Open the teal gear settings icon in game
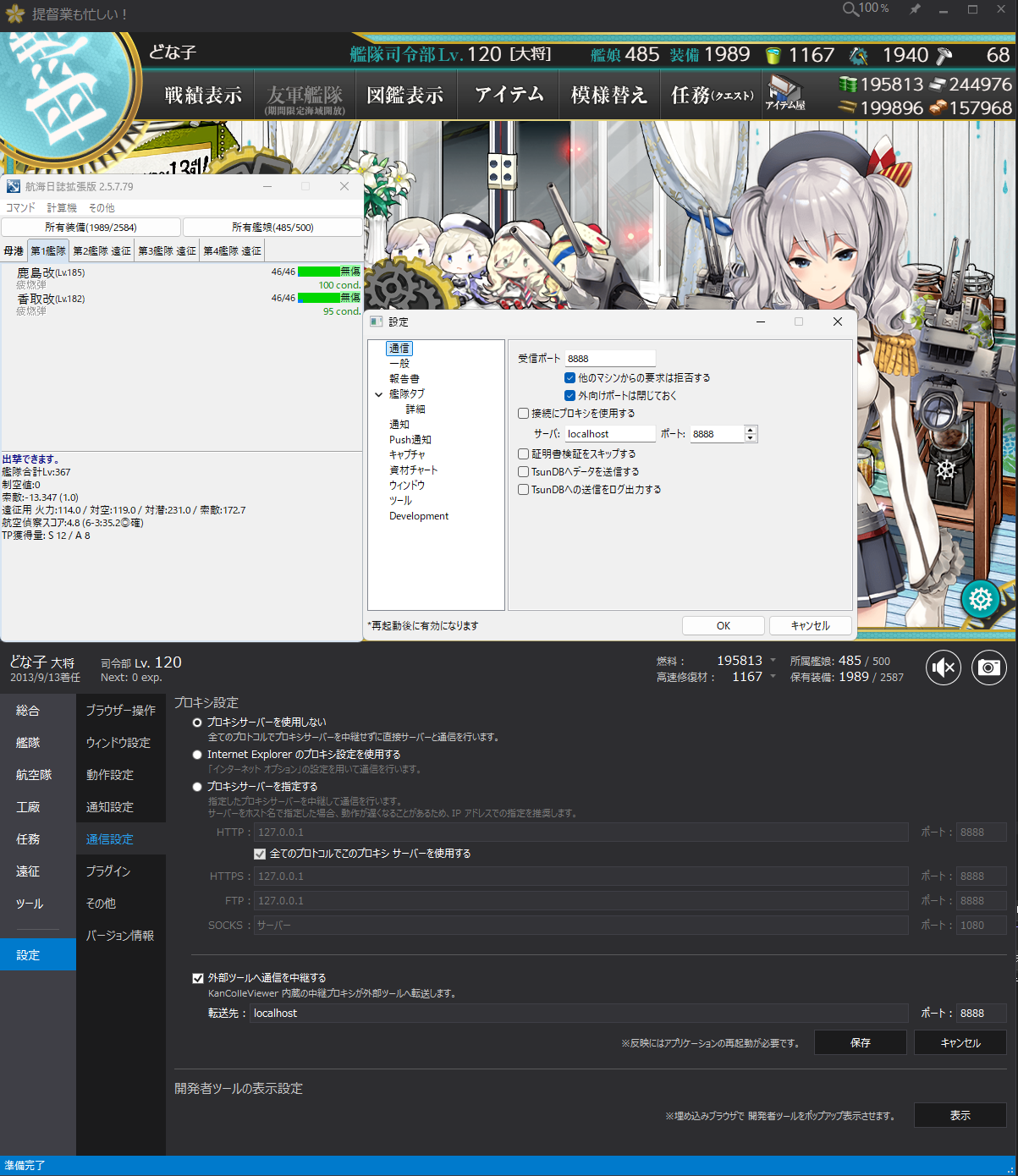The image size is (1018, 1176). point(981,600)
